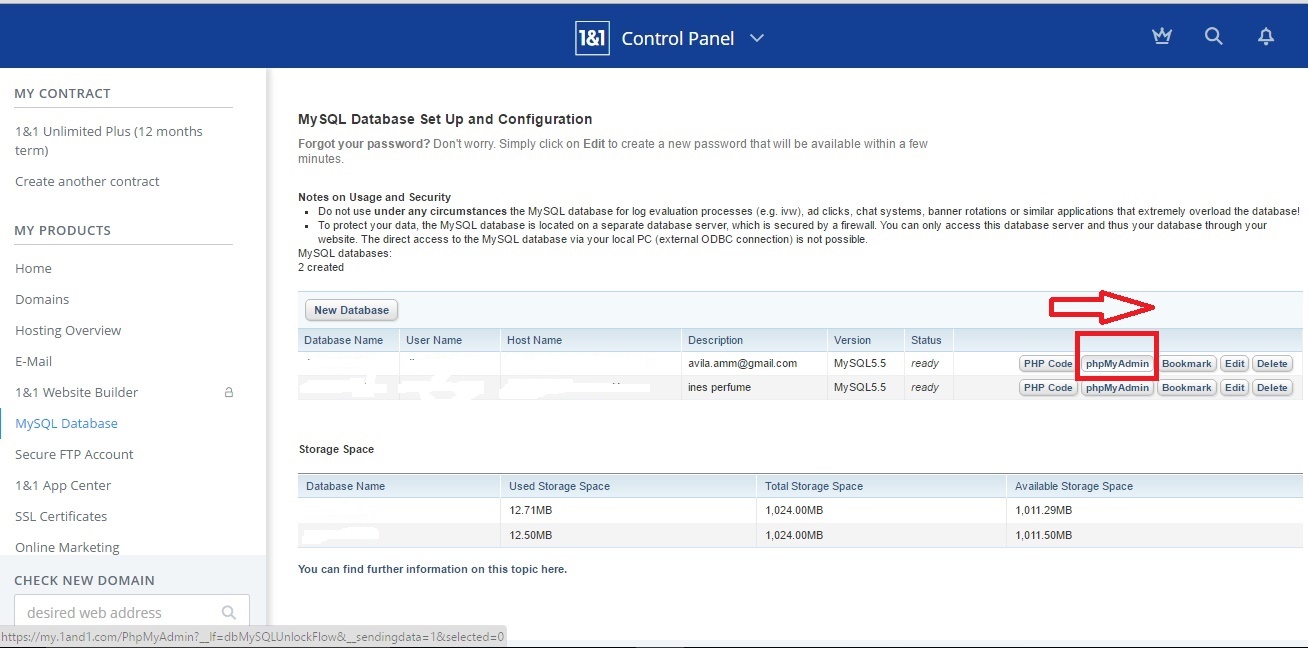Click the Total Storage Space header
This screenshot has width=1308, height=648.
814,486
